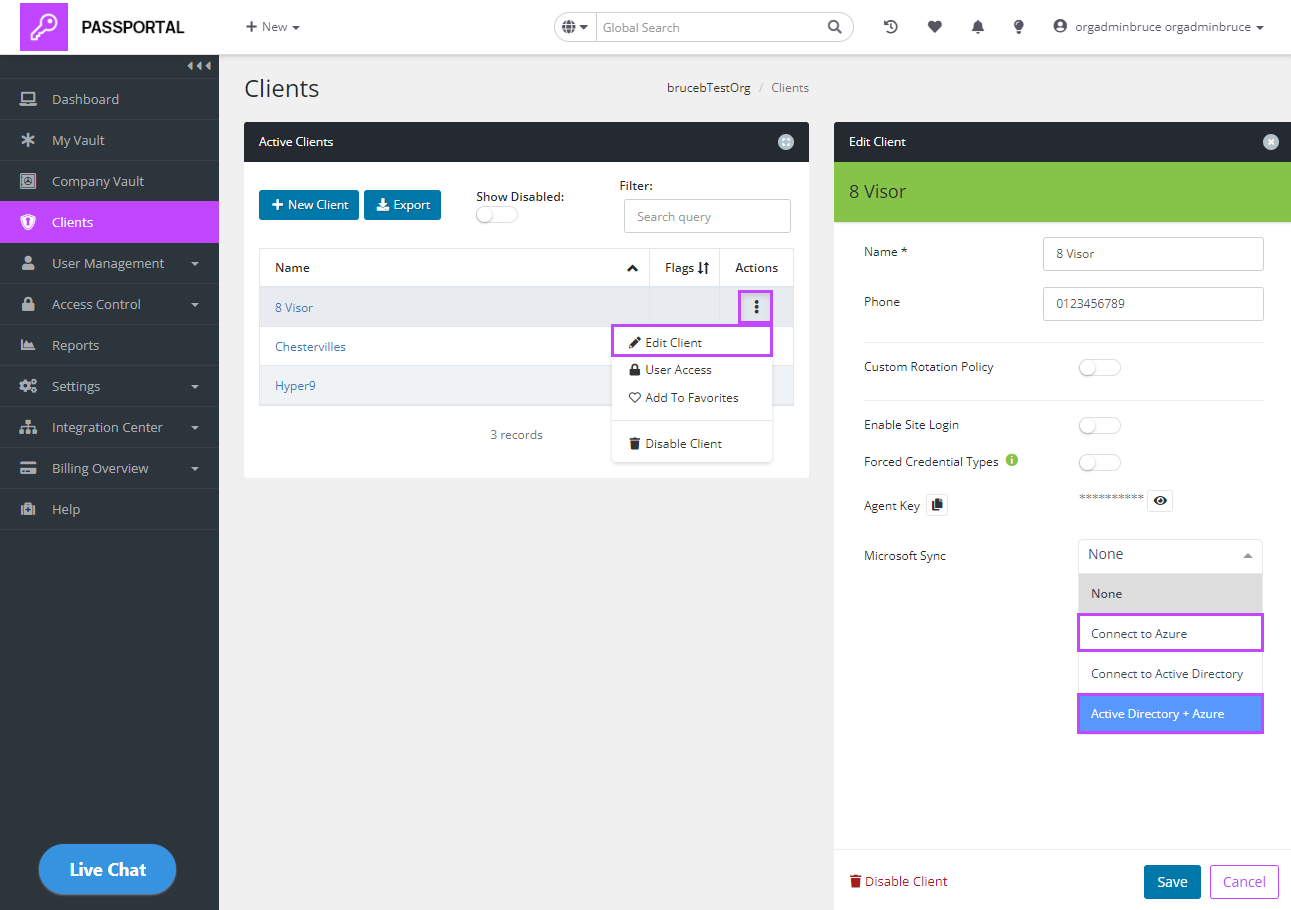The width and height of the screenshot is (1291, 910).
Task: Click the brucebTestOrg breadcrumb link
Action: pyautogui.click(x=708, y=88)
